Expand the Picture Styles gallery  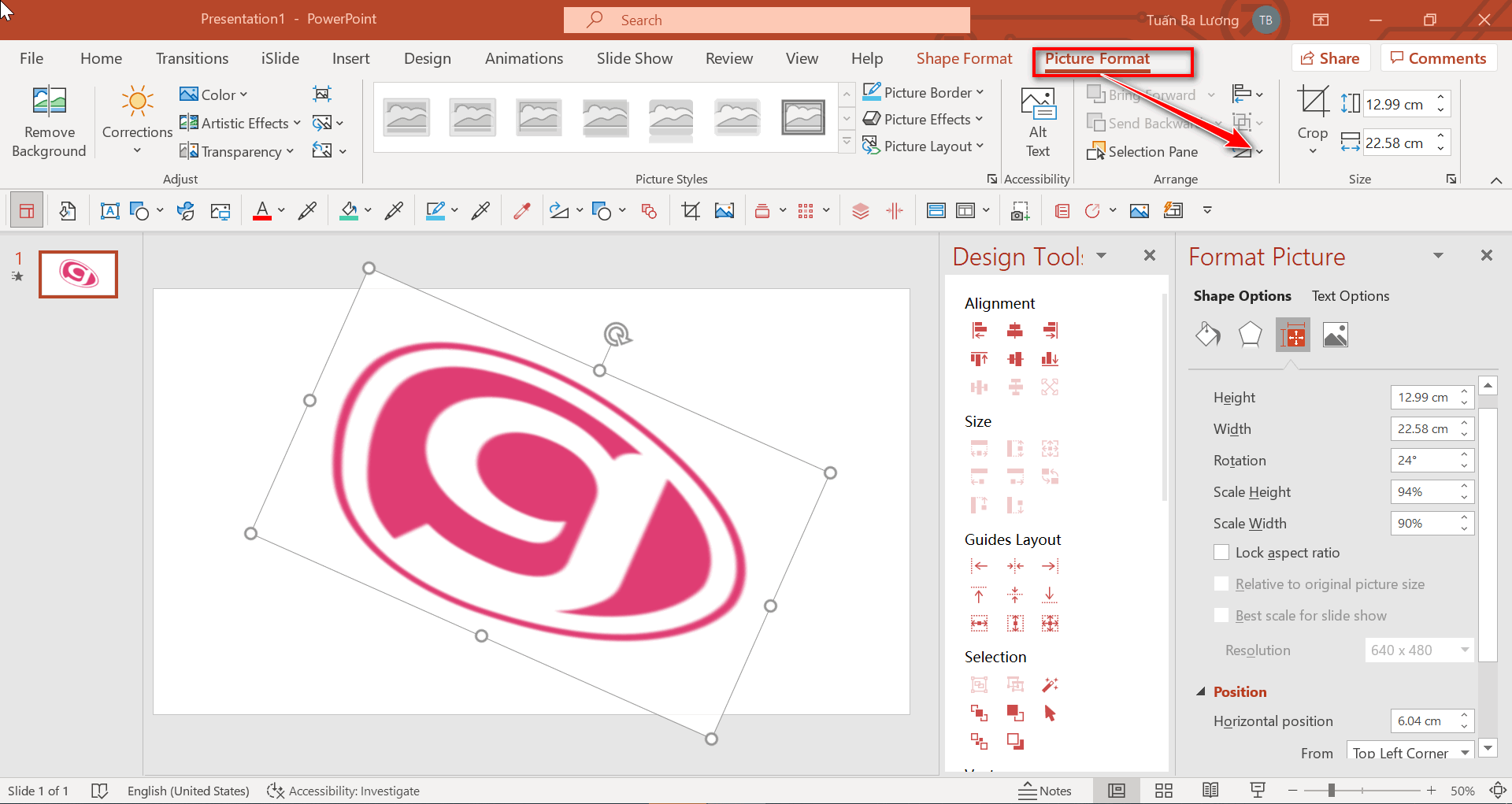[x=847, y=142]
